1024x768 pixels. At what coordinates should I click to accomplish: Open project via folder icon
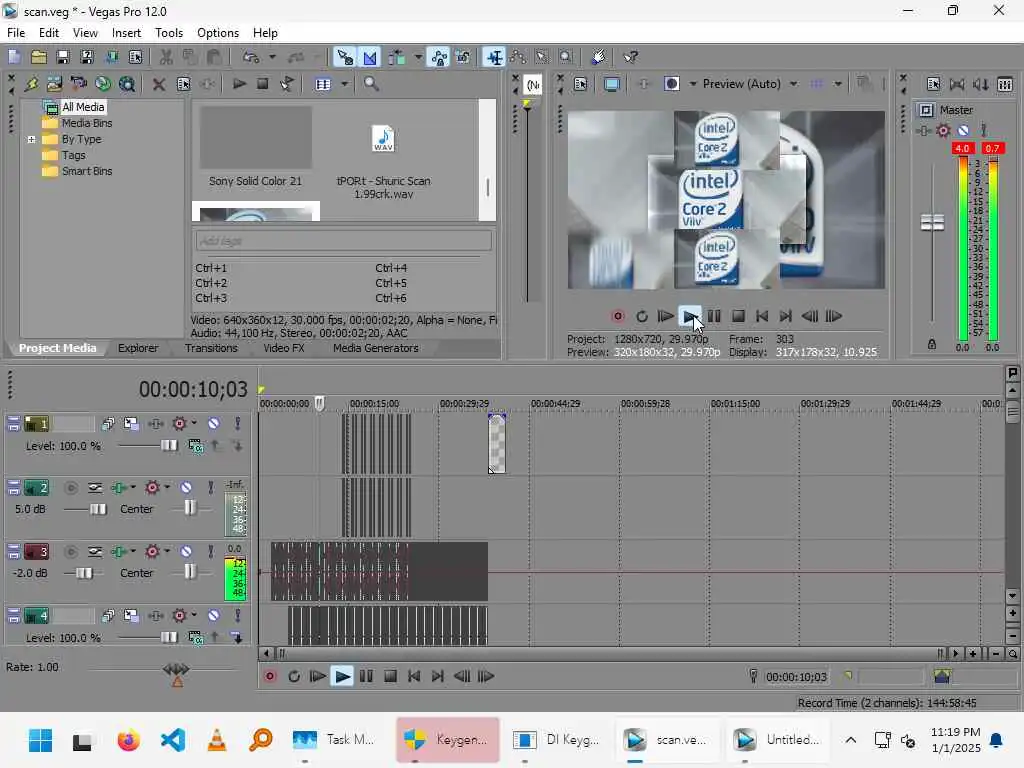pyautogui.click(x=39, y=57)
